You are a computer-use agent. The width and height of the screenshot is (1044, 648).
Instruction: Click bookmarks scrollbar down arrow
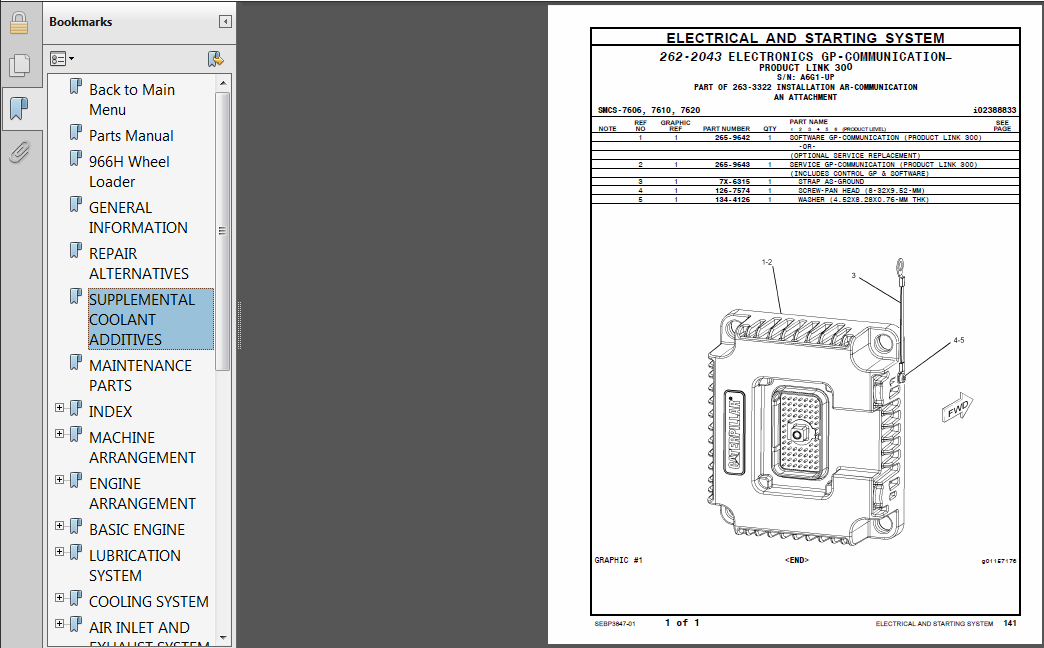[x=223, y=637]
